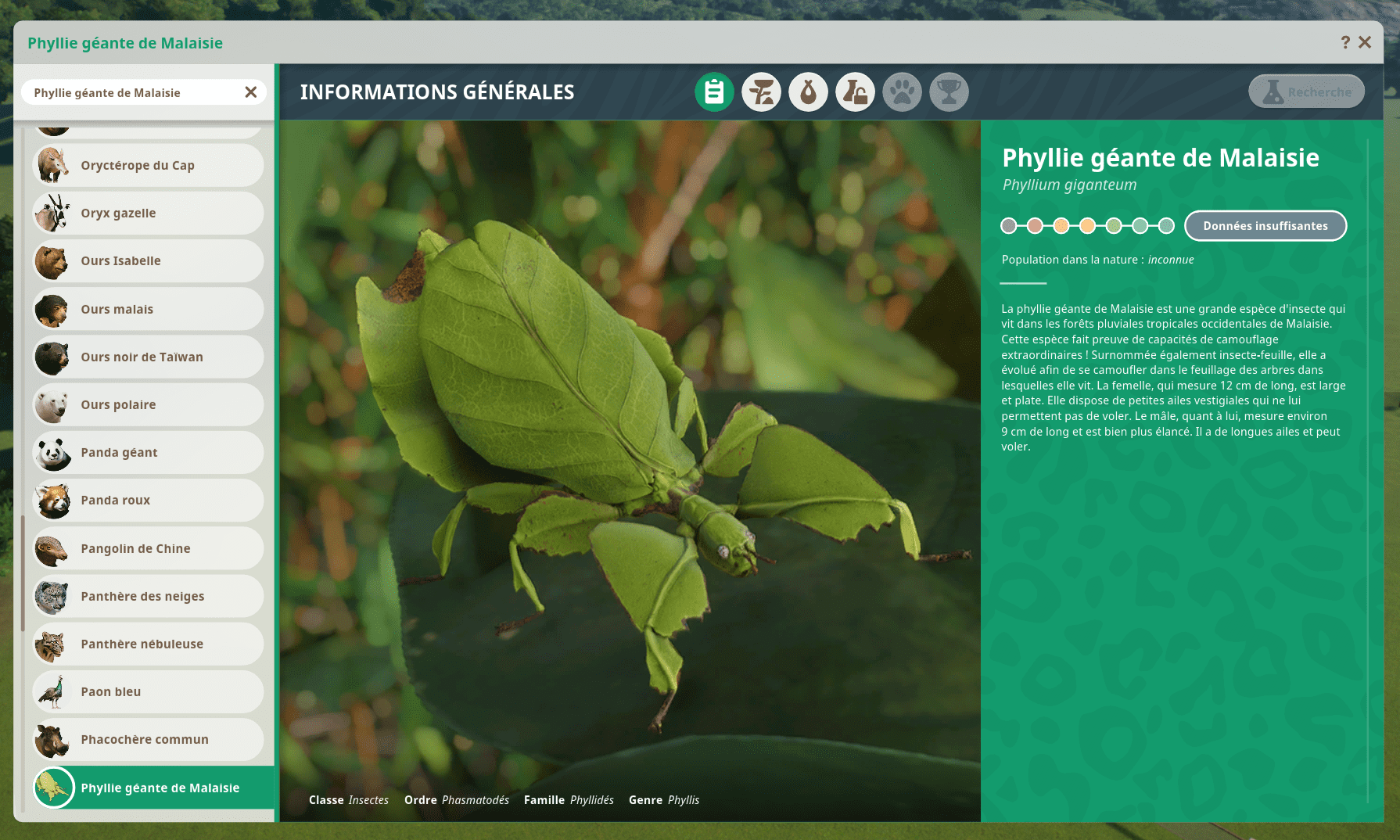The image size is (1400, 840).
Task: Open the enrichment and locked research tab
Action: (855, 92)
